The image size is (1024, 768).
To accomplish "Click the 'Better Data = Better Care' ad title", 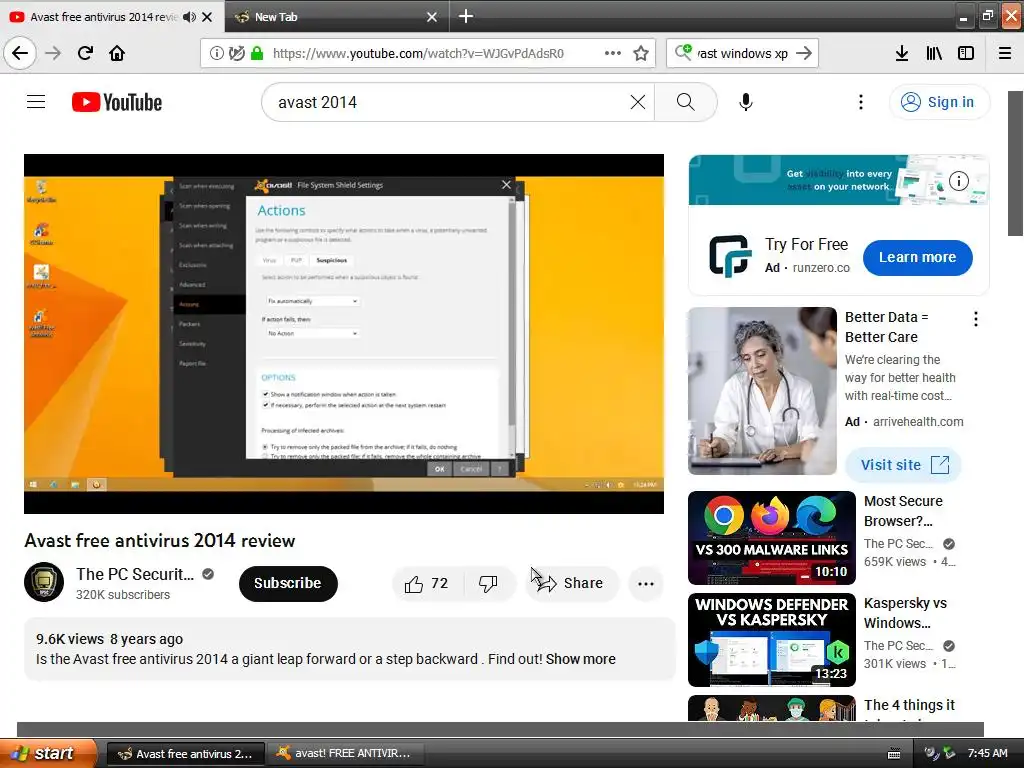I will click(886, 327).
